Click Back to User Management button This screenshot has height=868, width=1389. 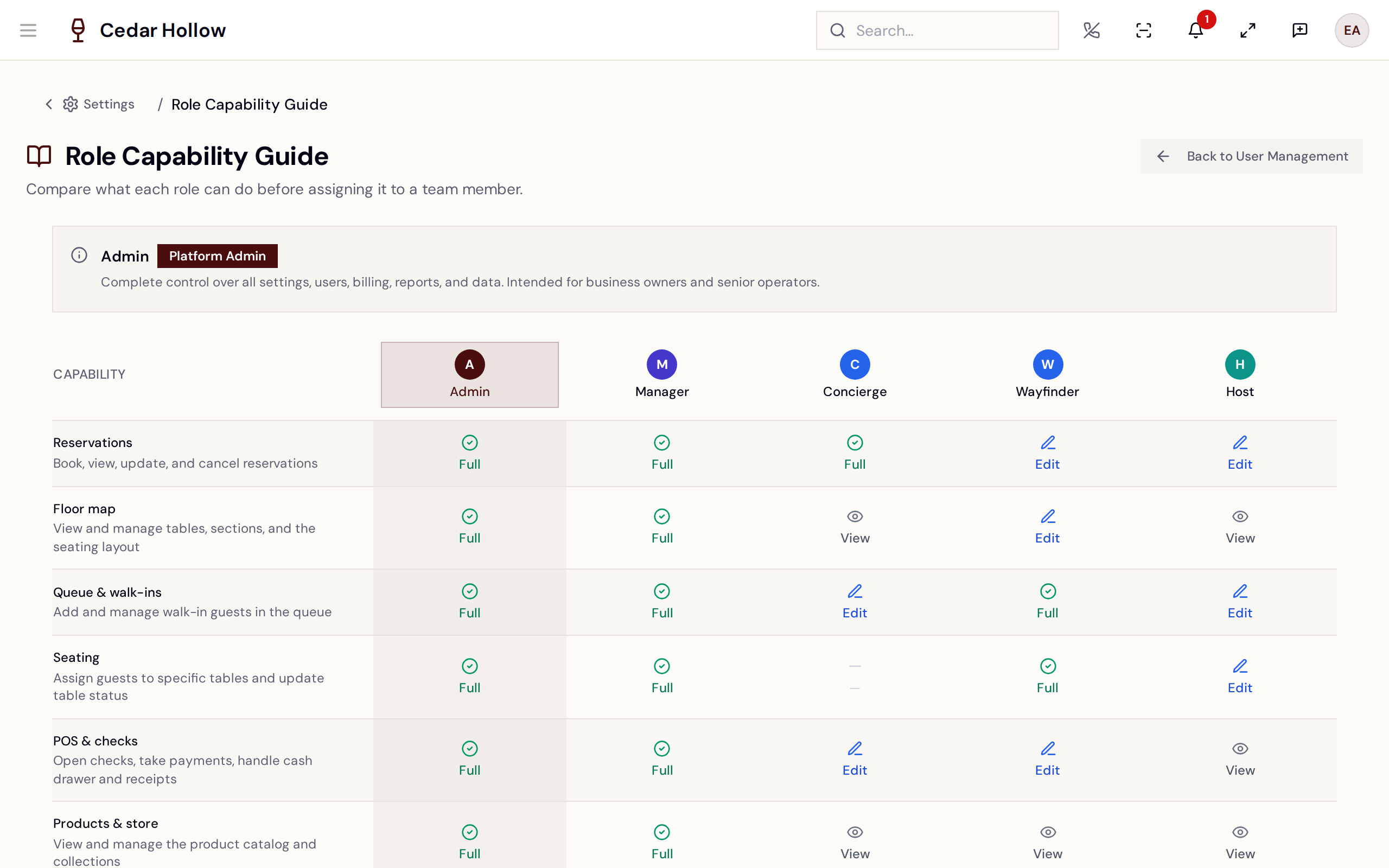(x=1251, y=156)
